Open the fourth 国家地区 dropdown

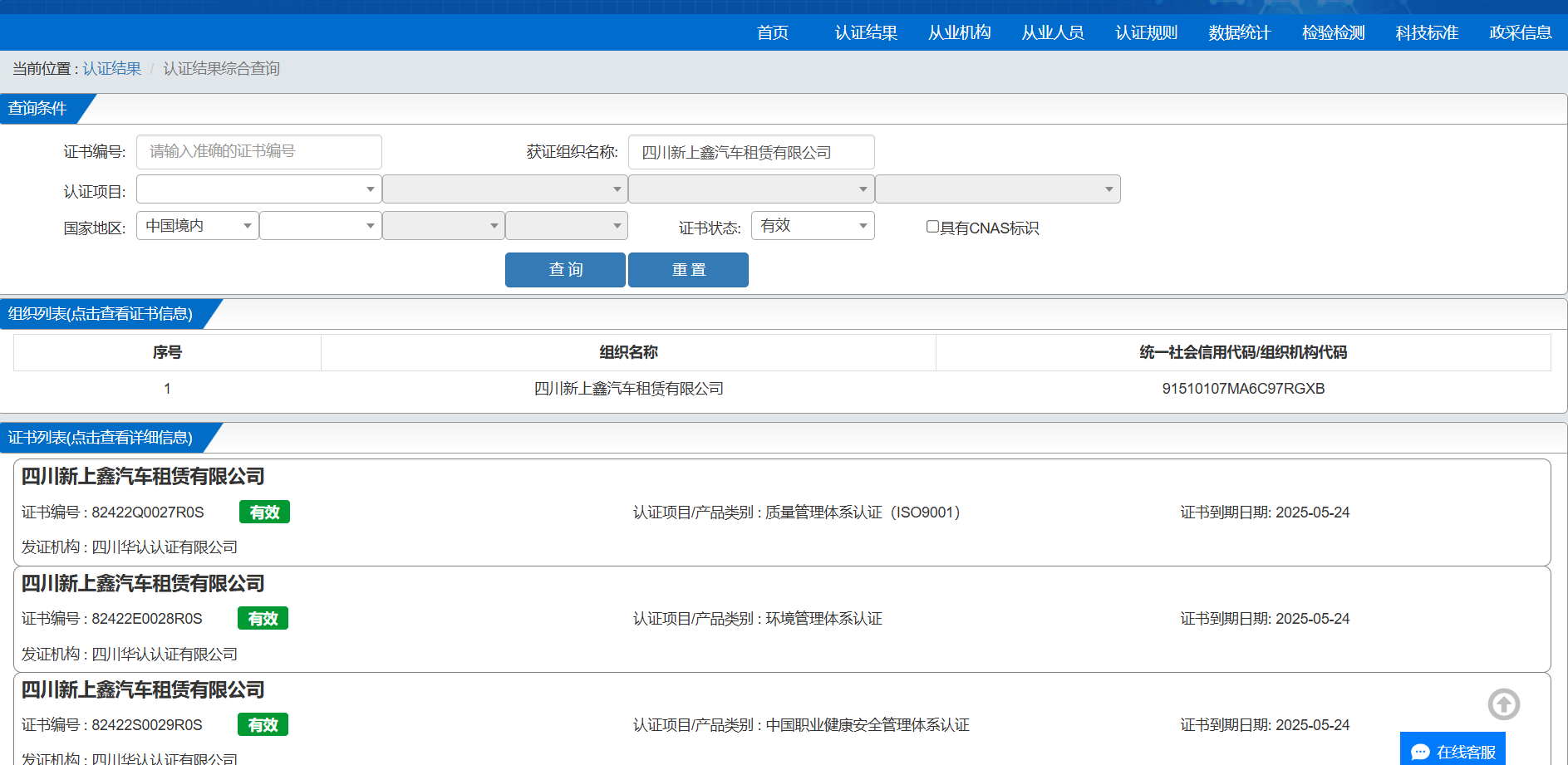point(567,226)
